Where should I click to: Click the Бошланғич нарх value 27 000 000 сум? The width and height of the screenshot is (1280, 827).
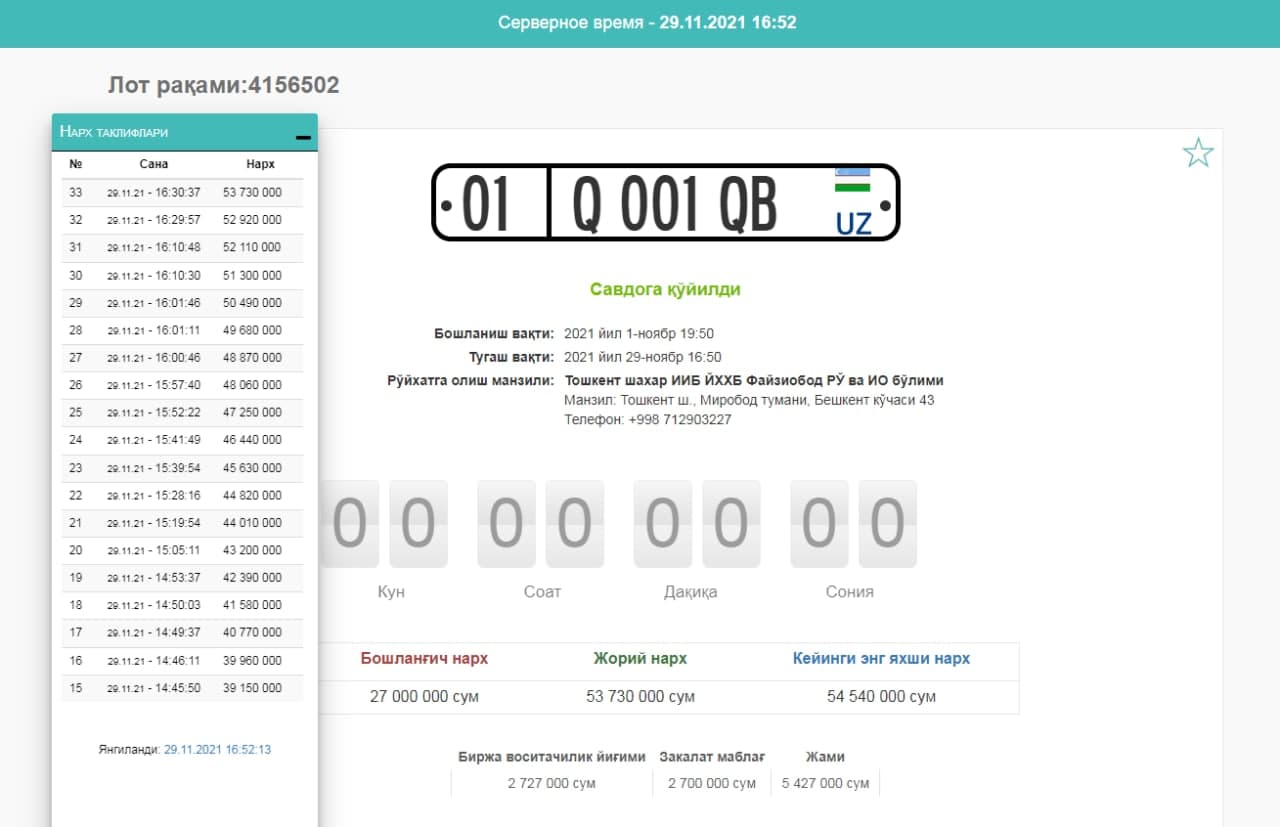(x=424, y=696)
